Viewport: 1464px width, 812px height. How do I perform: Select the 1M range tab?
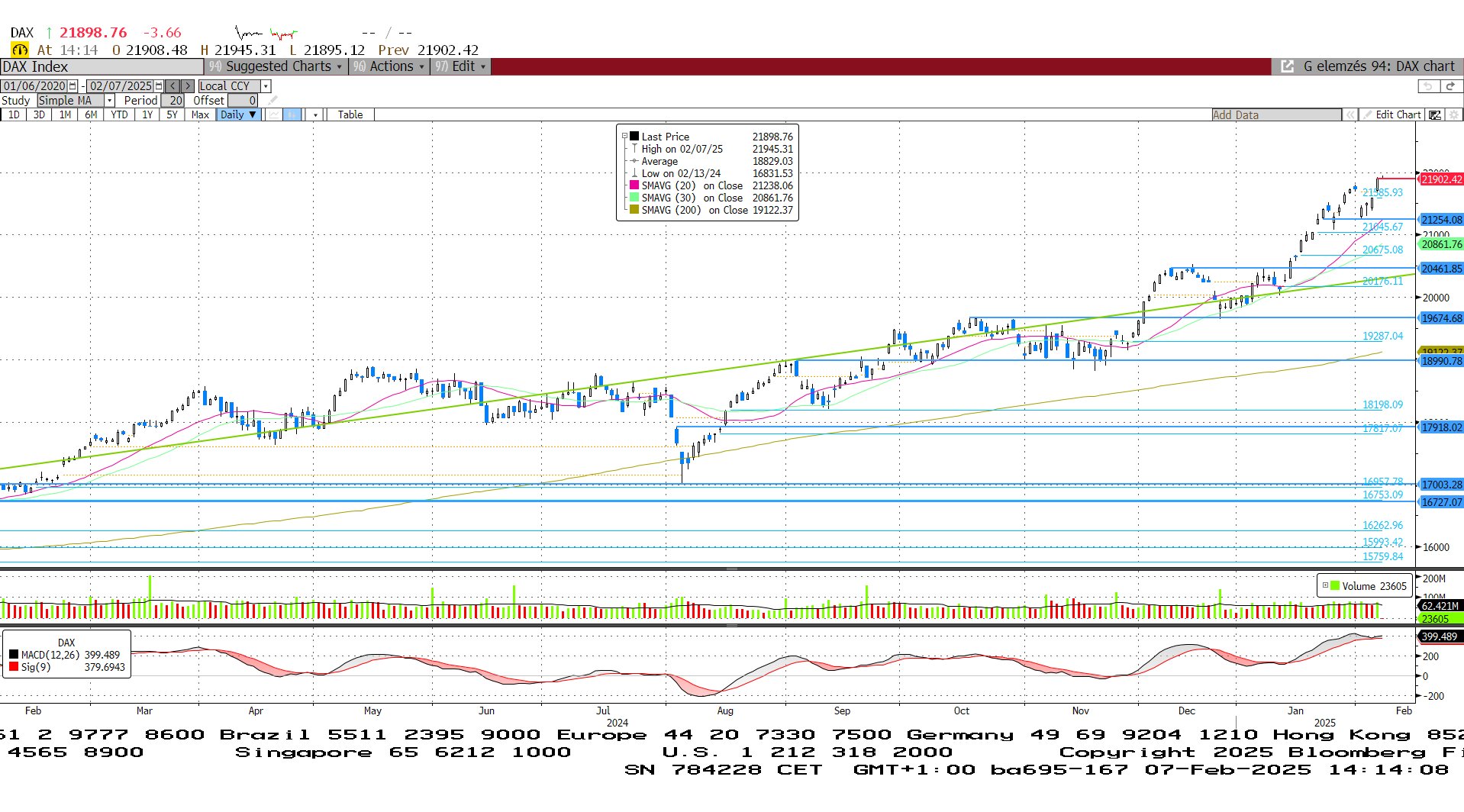tap(65, 114)
